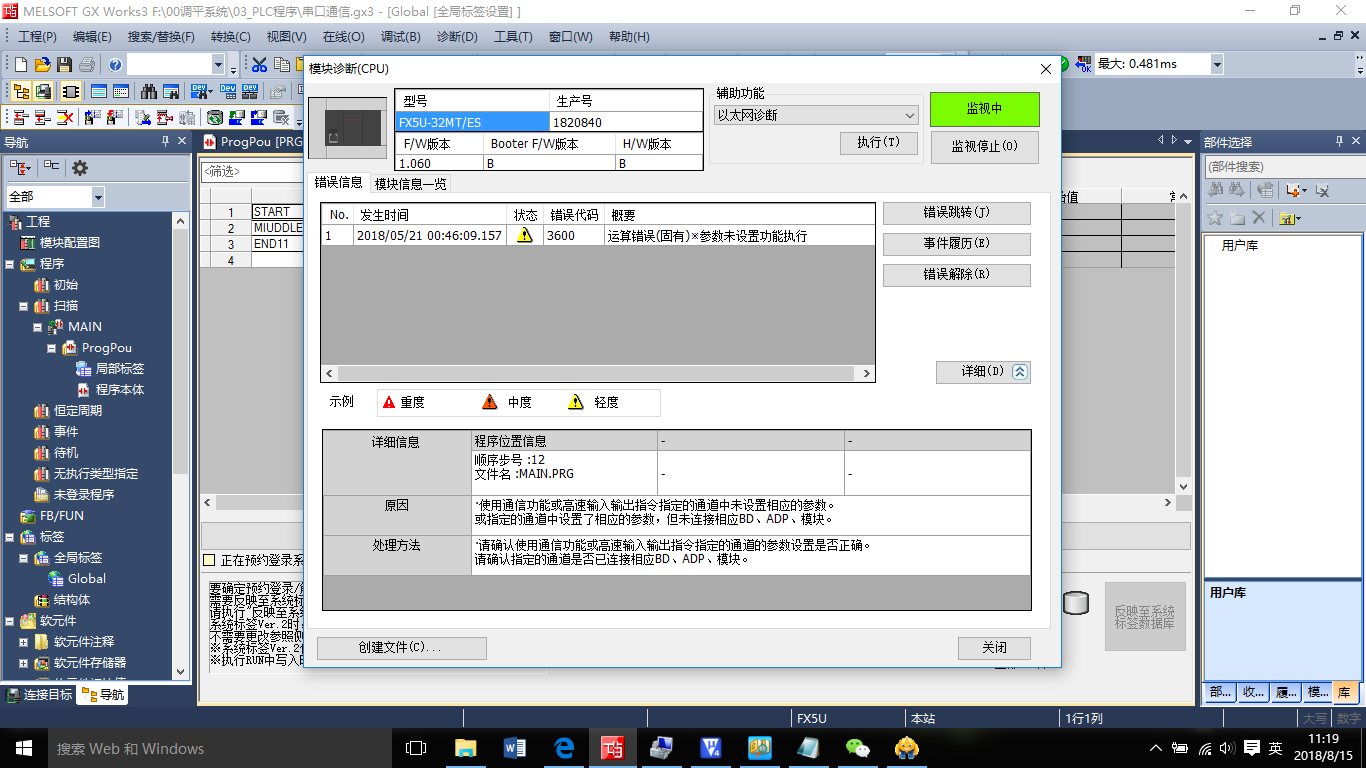Viewport: 1366px width, 768px height.
Task: Click the open project folder icon
Action: (42, 65)
